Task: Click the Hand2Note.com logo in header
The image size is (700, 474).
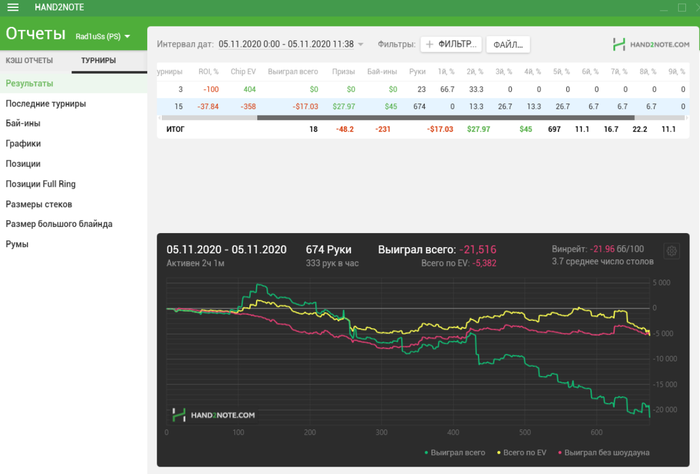Action: (x=651, y=44)
